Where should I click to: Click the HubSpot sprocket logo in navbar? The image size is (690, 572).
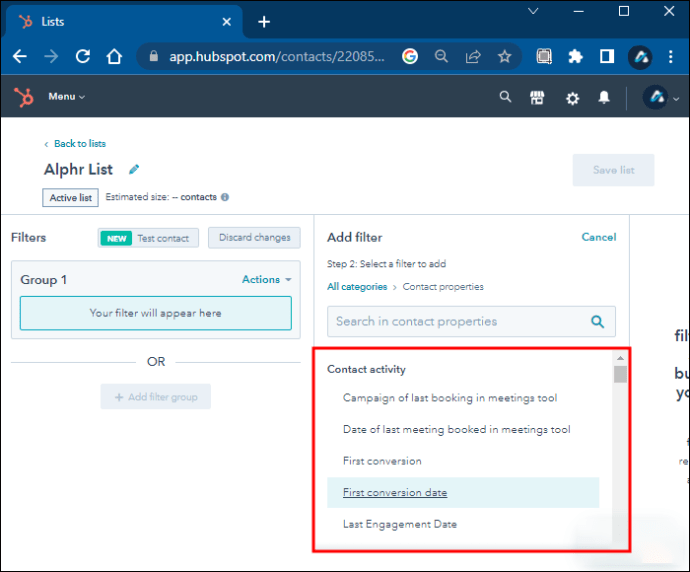24,97
